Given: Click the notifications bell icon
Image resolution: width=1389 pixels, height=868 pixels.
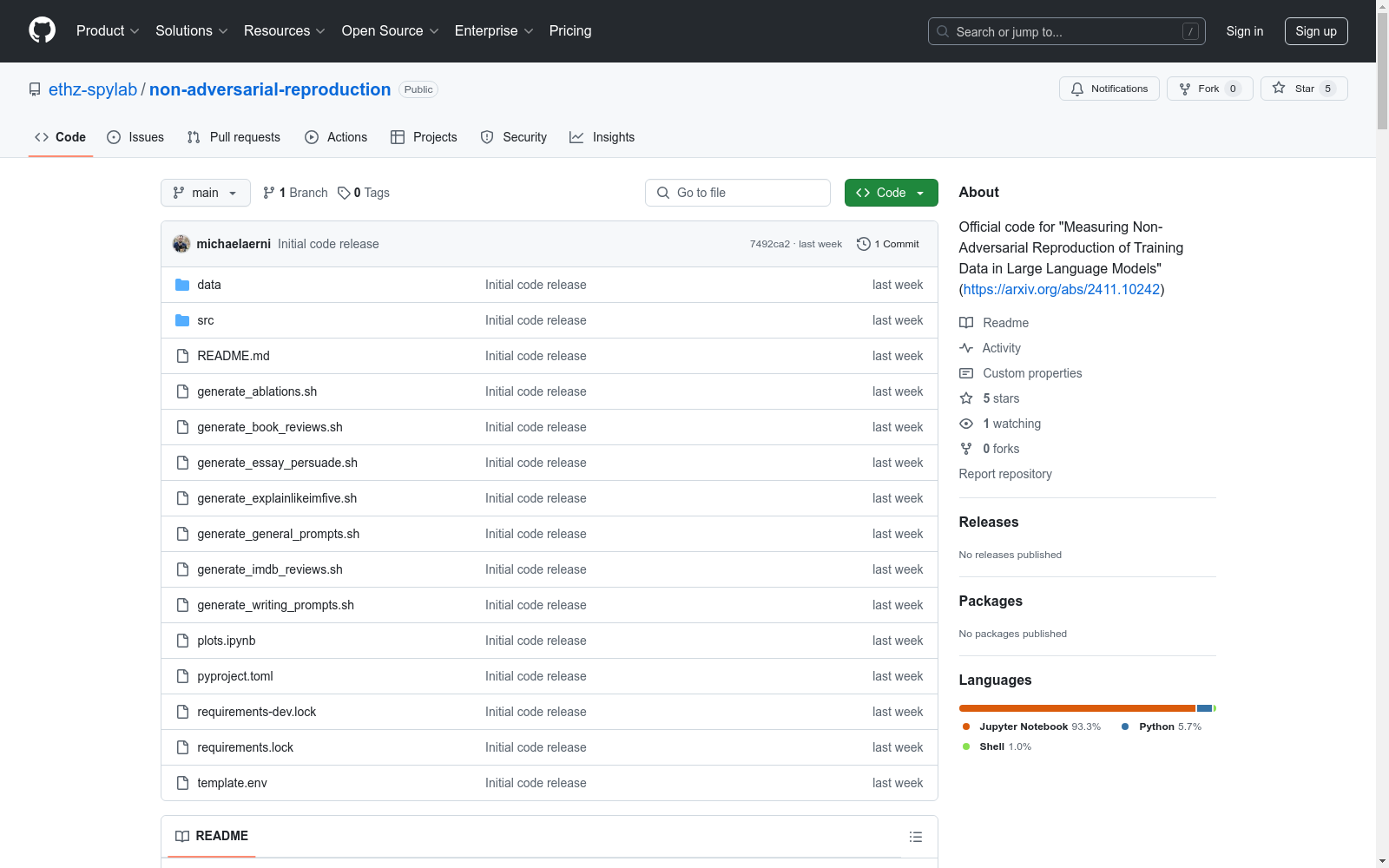Looking at the screenshot, I should (x=1077, y=89).
